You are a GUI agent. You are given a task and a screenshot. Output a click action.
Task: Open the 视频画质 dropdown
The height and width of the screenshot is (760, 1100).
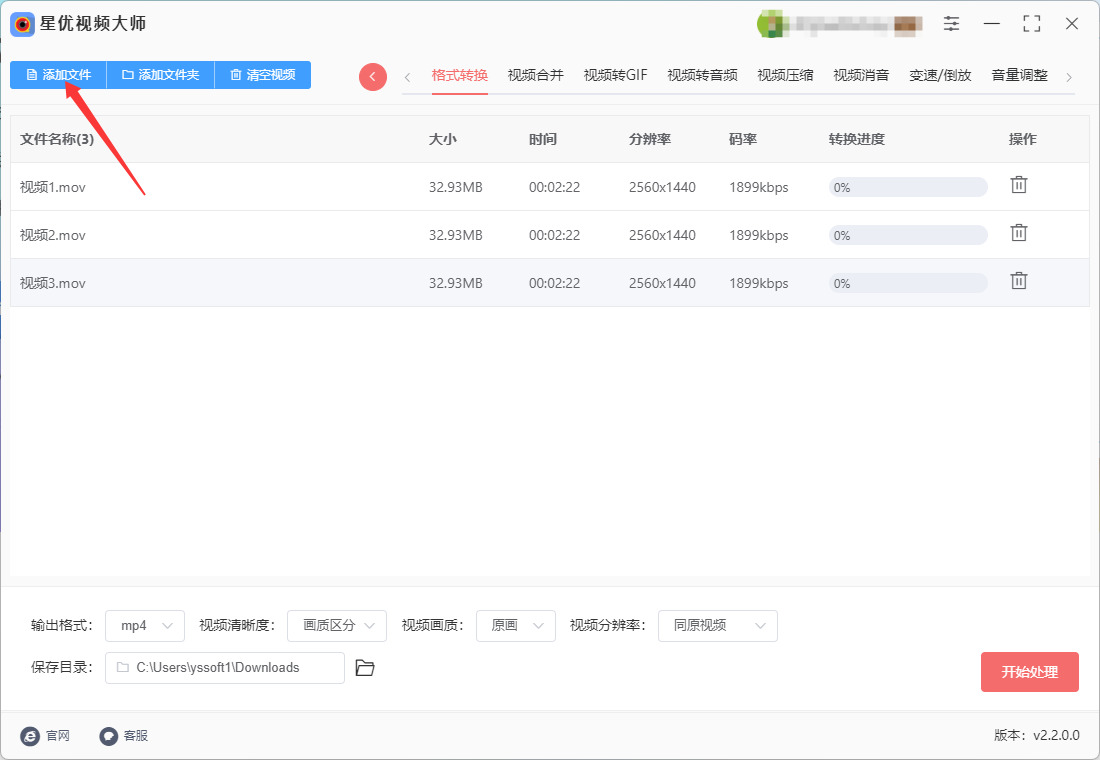pyautogui.click(x=516, y=626)
